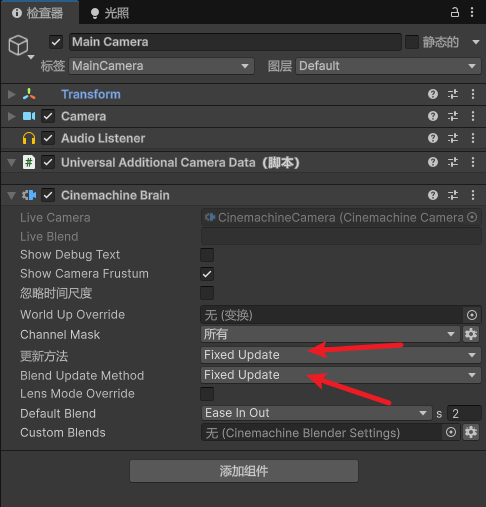Open Cinemachine Brain presets icon
The height and width of the screenshot is (507, 486).
pos(453,195)
